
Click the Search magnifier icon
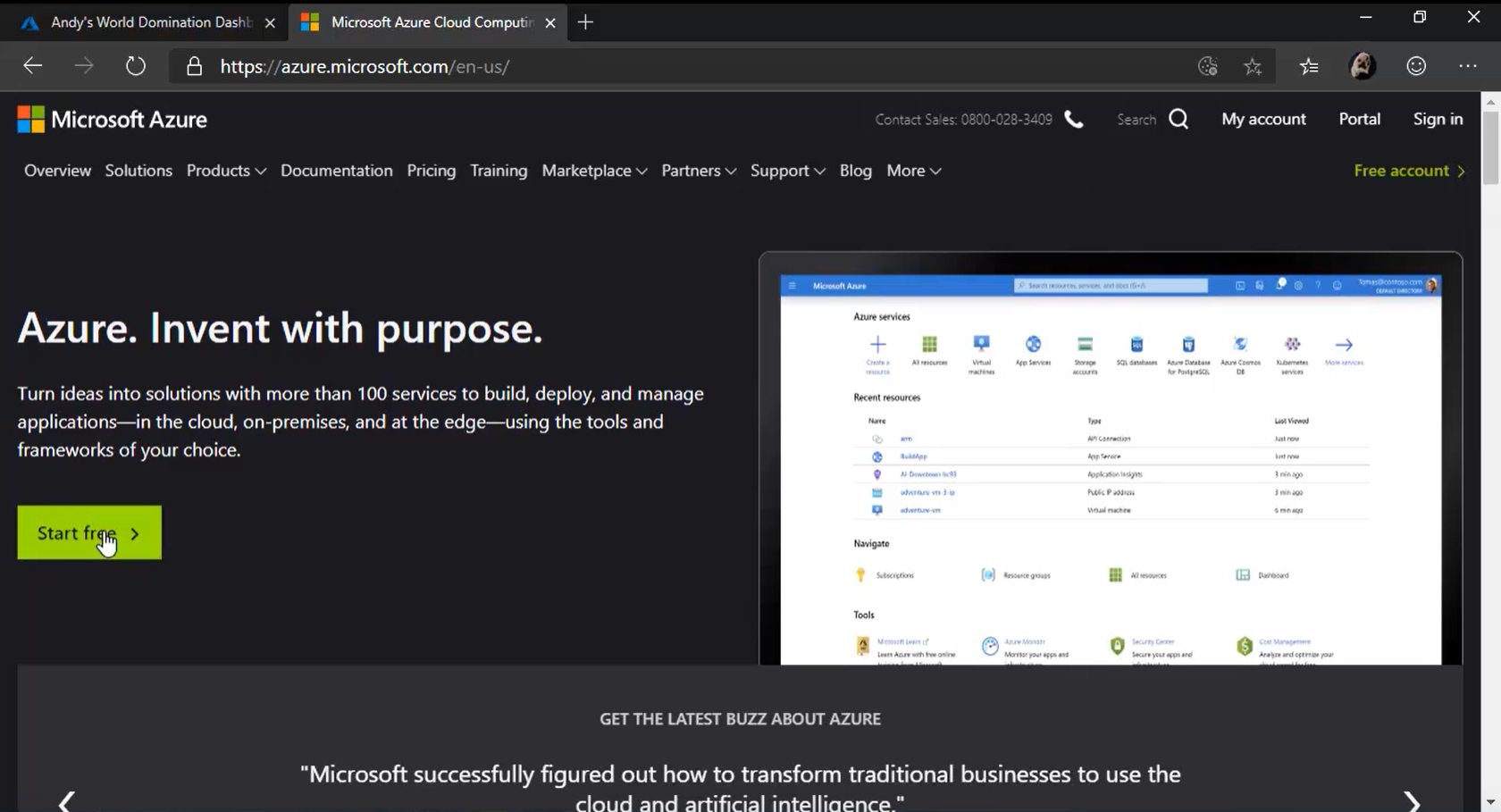(1178, 119)
